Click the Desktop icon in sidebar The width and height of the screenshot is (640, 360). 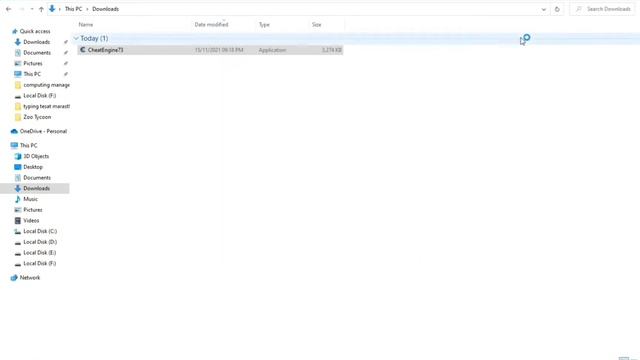[x=18, y=167]
